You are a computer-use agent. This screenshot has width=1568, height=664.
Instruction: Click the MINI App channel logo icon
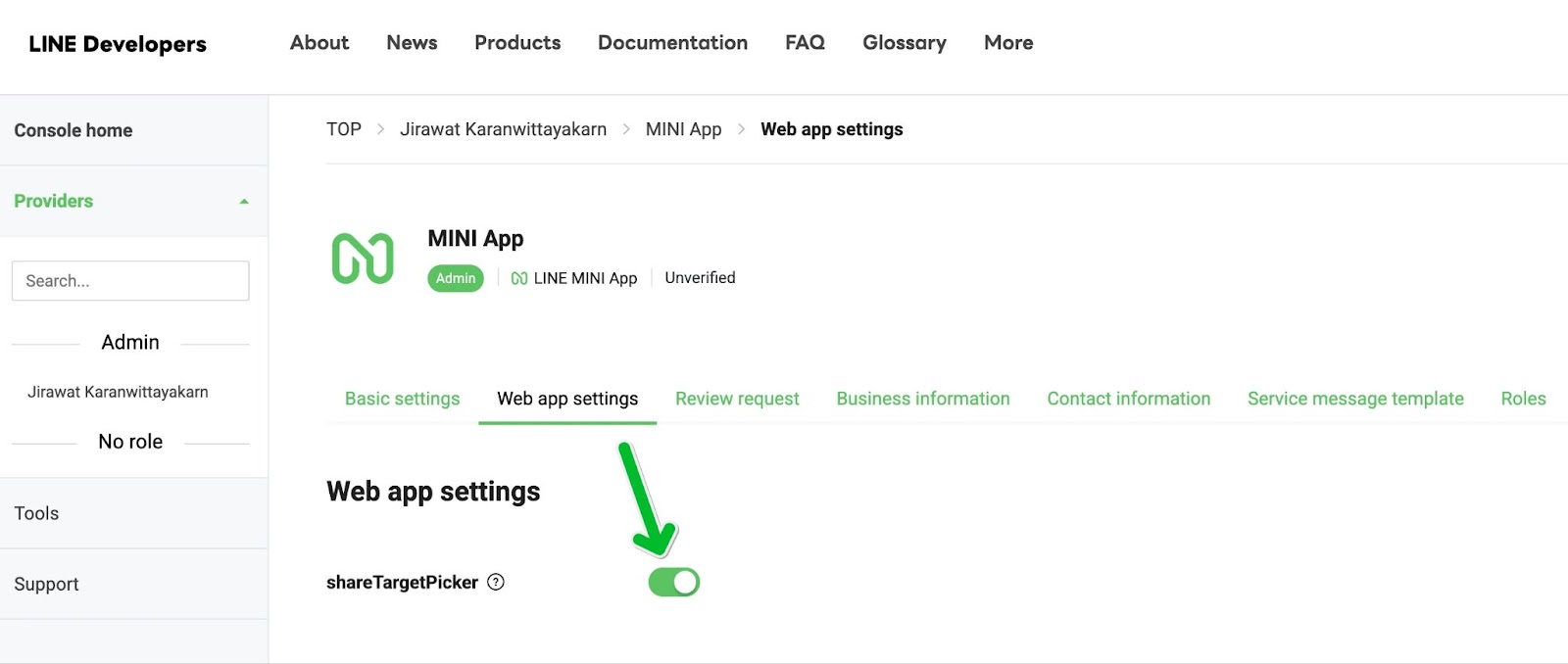tap(363, 259)
